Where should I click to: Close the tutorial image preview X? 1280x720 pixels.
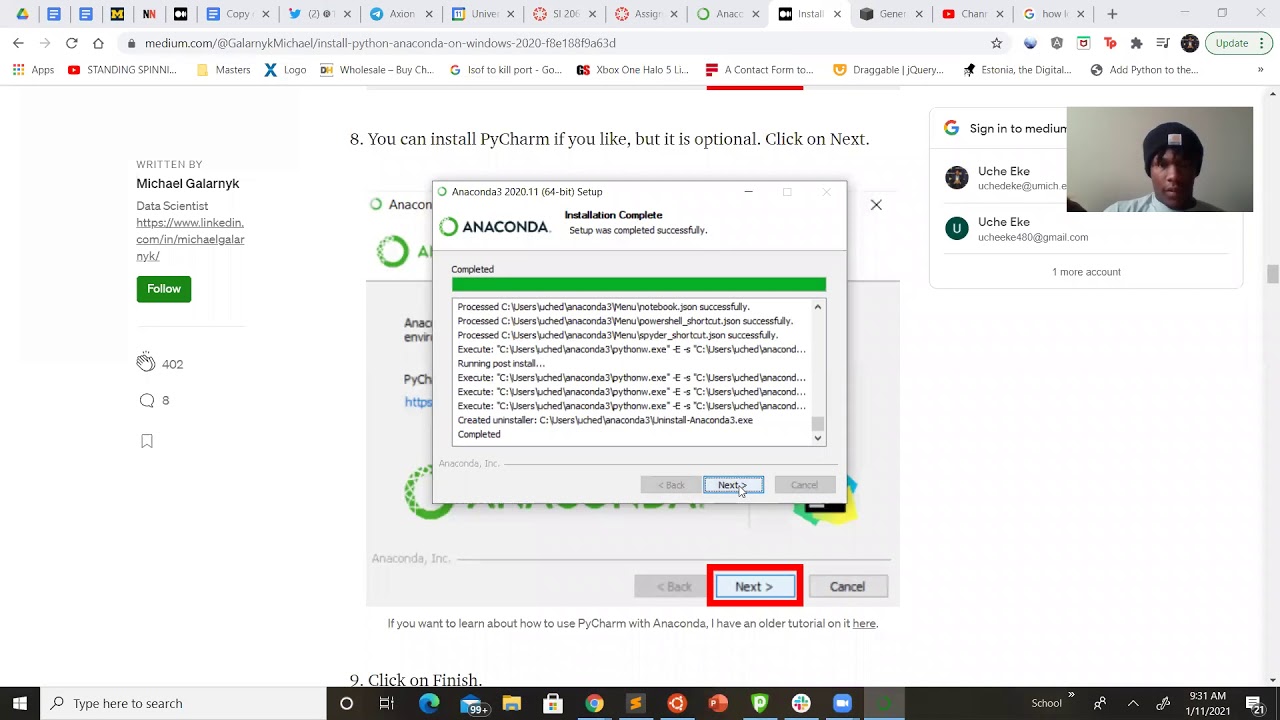click(876, 205)
